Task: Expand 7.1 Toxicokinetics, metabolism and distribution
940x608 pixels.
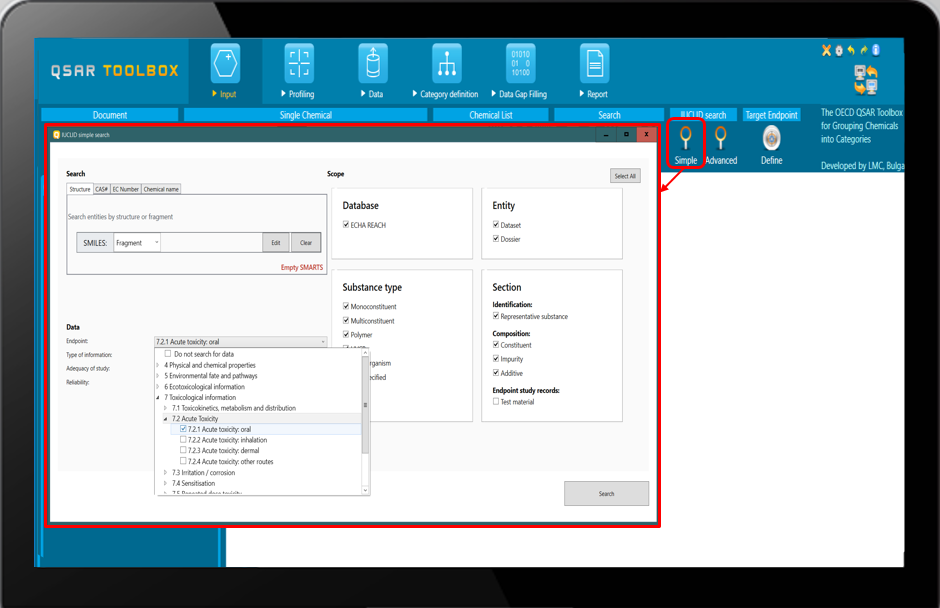Action: tap(165, 408)
